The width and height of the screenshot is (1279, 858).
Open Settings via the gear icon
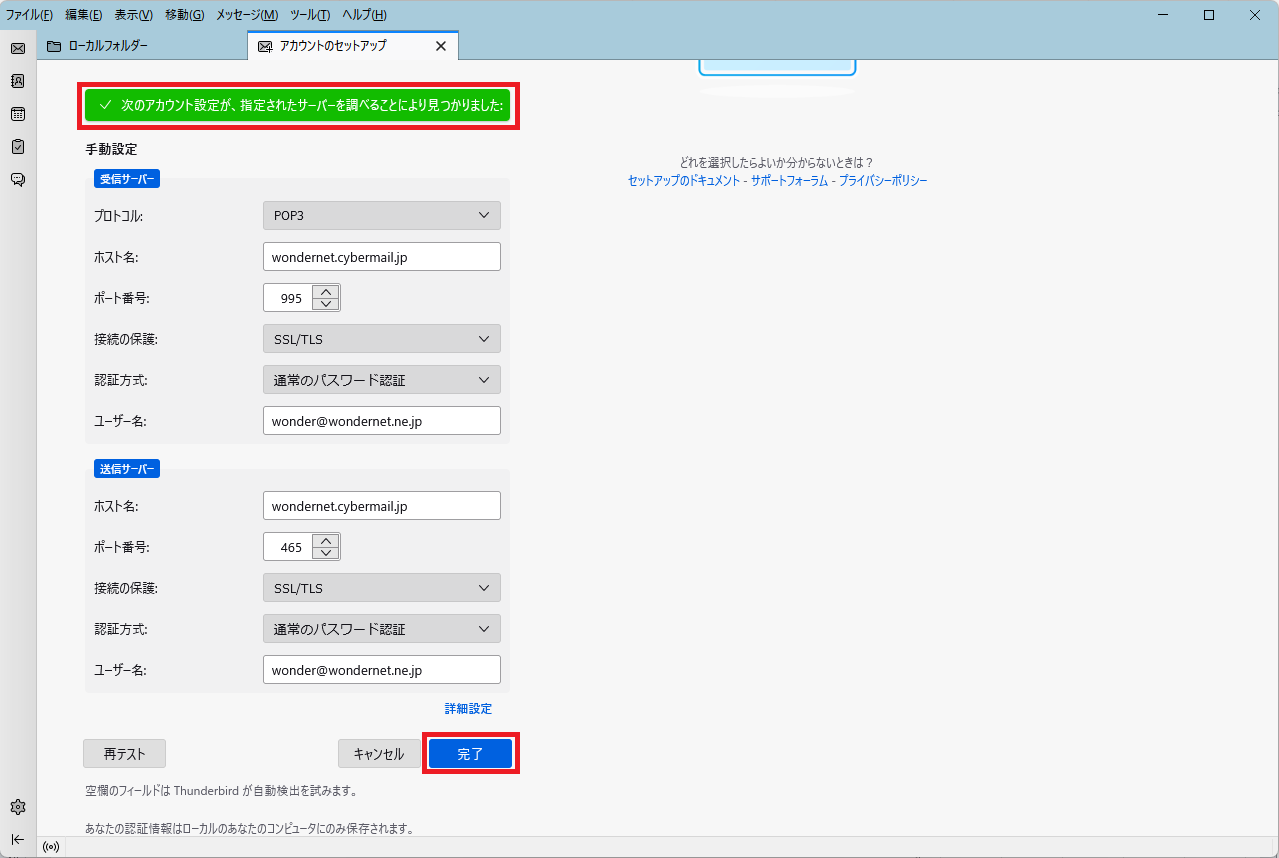coord(18,807)
